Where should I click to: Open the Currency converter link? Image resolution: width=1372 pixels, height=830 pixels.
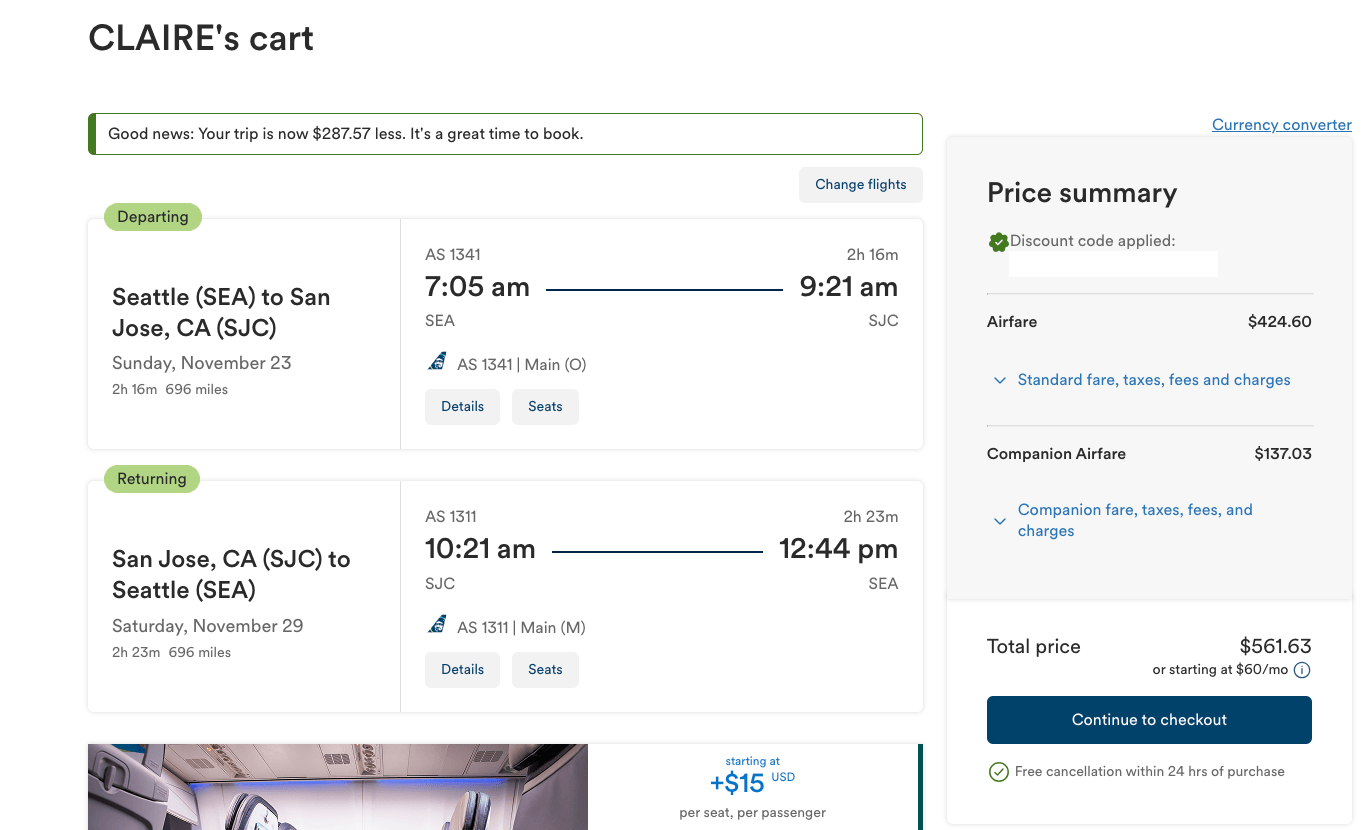(x=1281, y=125)
